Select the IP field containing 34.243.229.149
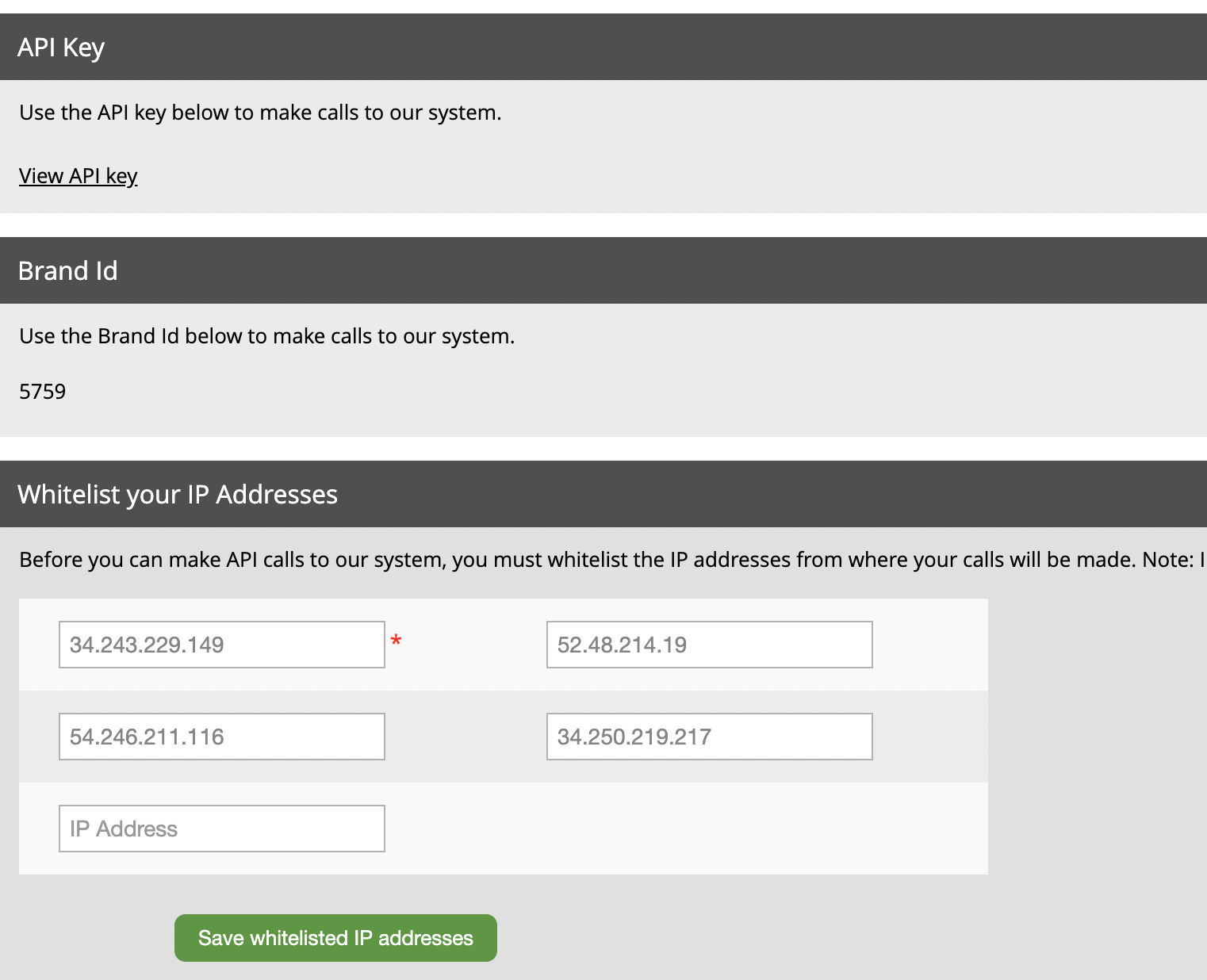This screenshot has width=1207, height=980. pyautogui.click(x=222, y=645)
